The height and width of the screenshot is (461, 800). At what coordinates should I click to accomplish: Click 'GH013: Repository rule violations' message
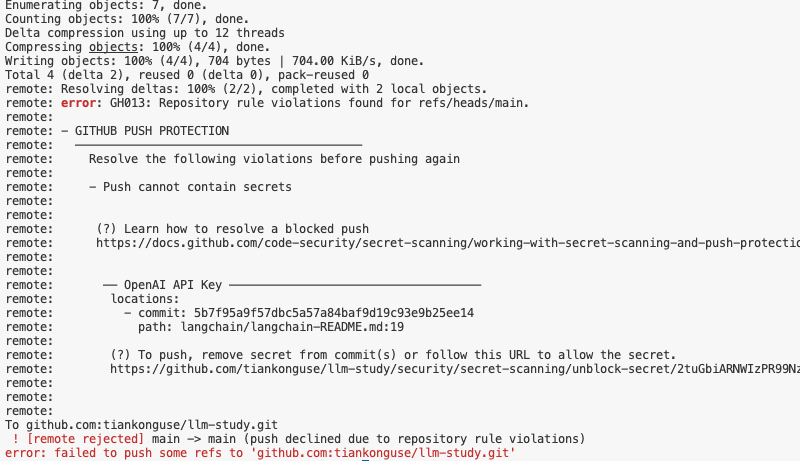319,103
